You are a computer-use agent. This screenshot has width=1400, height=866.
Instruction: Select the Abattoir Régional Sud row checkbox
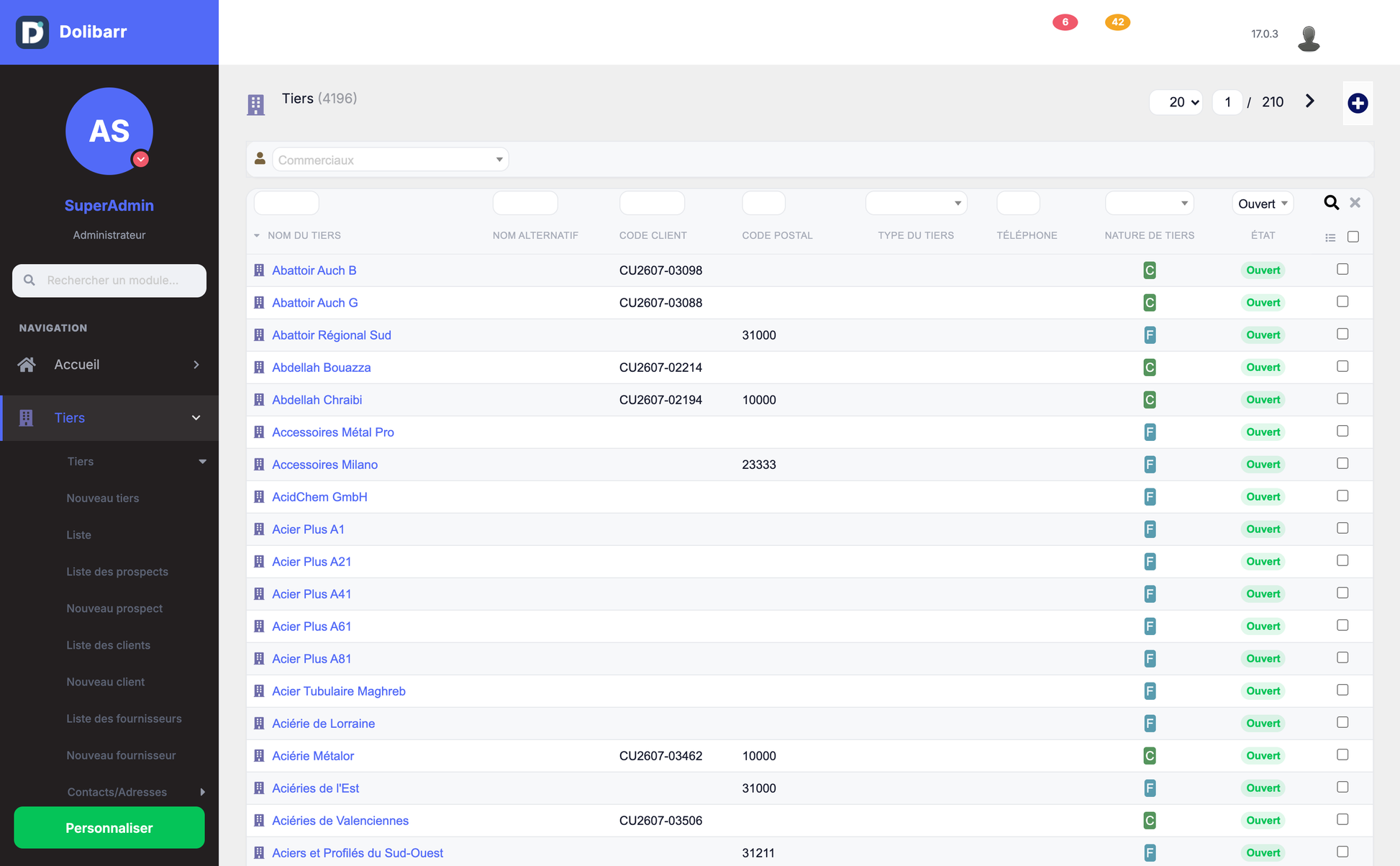pos(1342,334)
